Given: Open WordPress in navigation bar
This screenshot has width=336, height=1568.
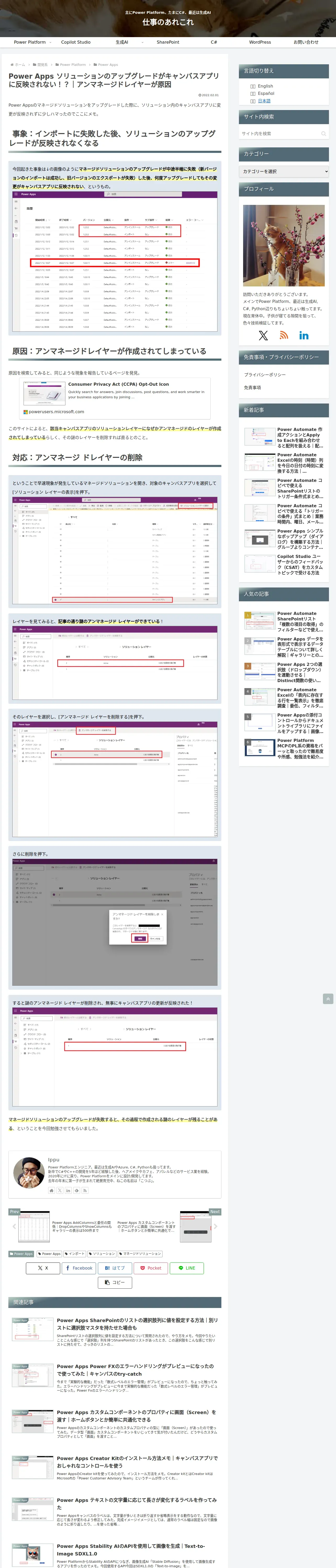Looking at the screenshot, I should (260, 42).
